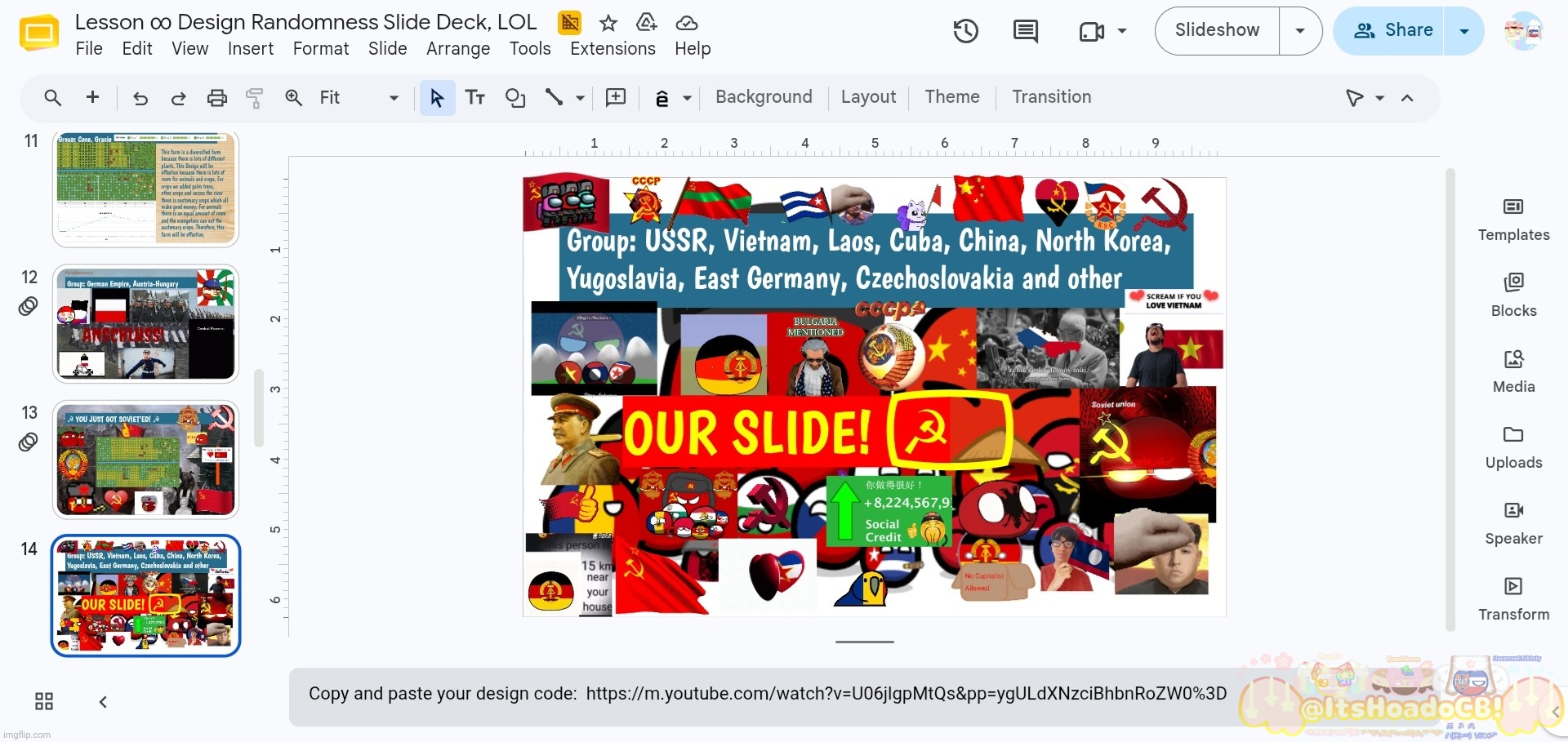Click the search menus magnifier icon
1568x742 pixels.
pyautogui.click(x=53, y=98)
